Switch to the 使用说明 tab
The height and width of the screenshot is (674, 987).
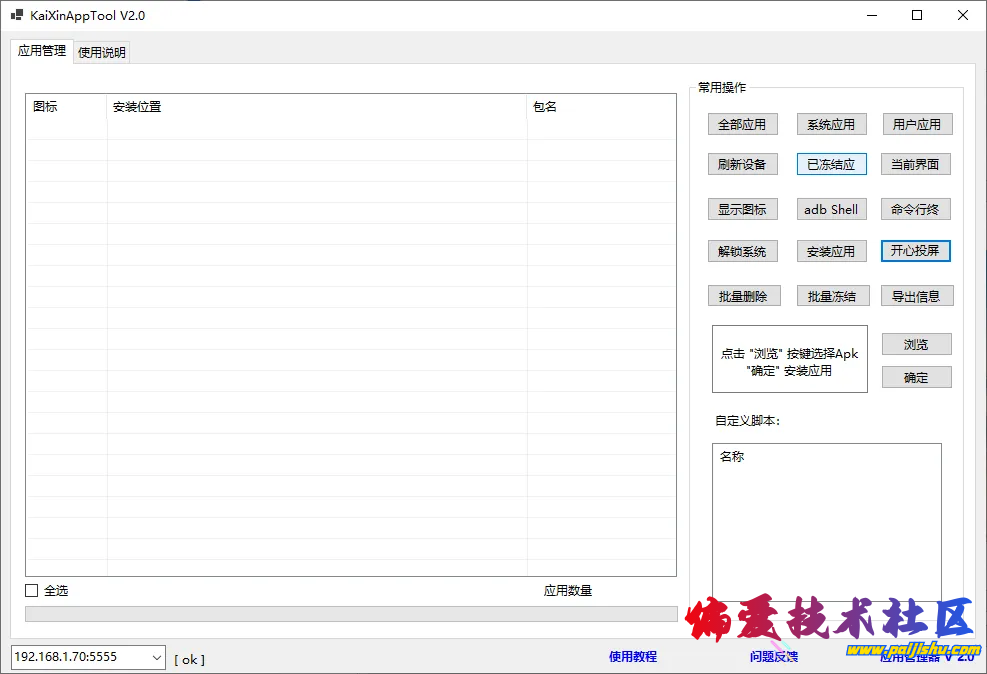102,52
